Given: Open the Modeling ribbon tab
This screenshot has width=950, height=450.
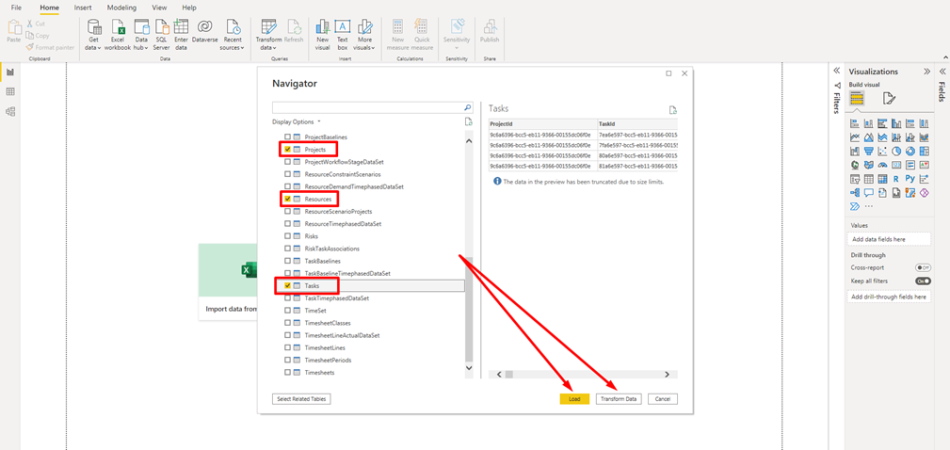Looking at the screenshot, I should (x=121, y=8).
